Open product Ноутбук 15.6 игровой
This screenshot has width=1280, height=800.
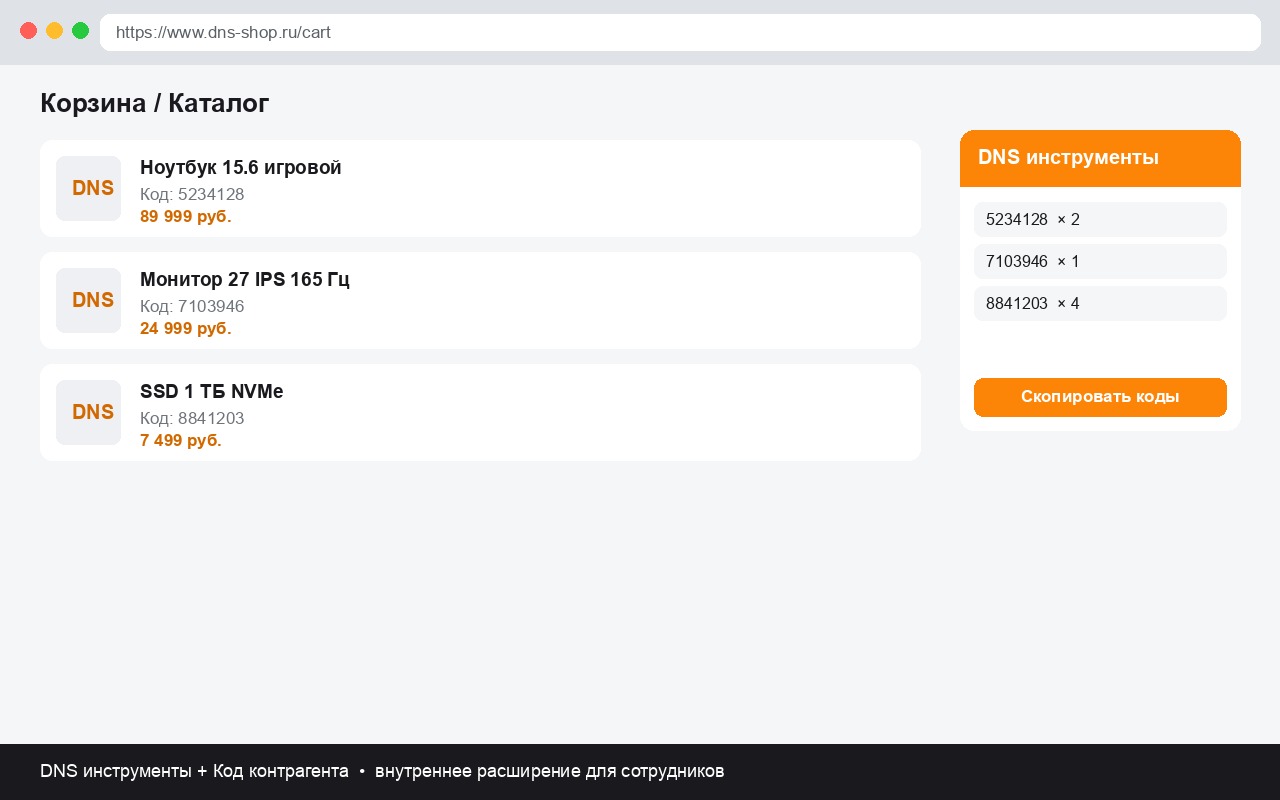(241, 167)
